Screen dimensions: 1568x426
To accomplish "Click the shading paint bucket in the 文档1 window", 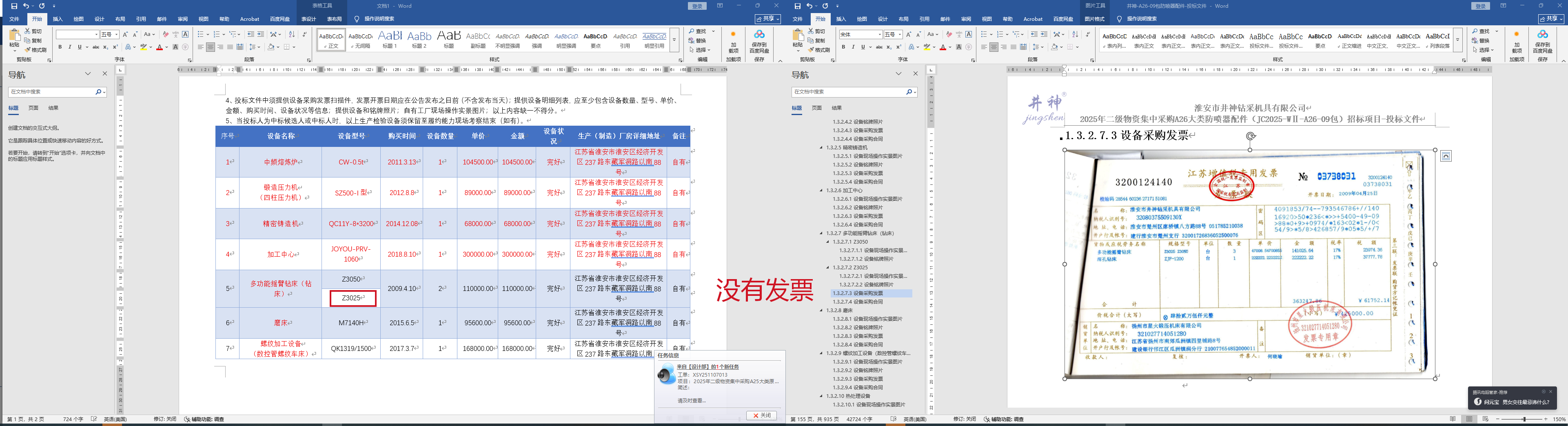I will click(271, 47).
